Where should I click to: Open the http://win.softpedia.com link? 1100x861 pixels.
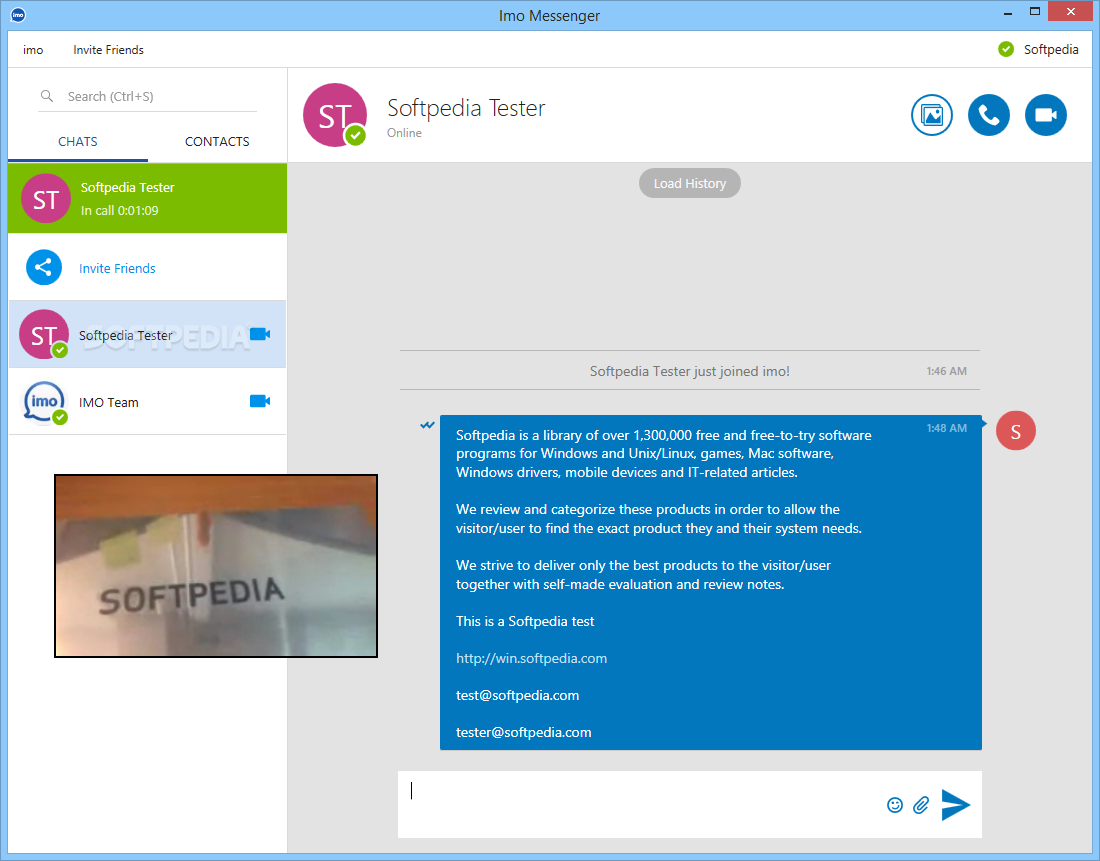[x=531, y=658]
